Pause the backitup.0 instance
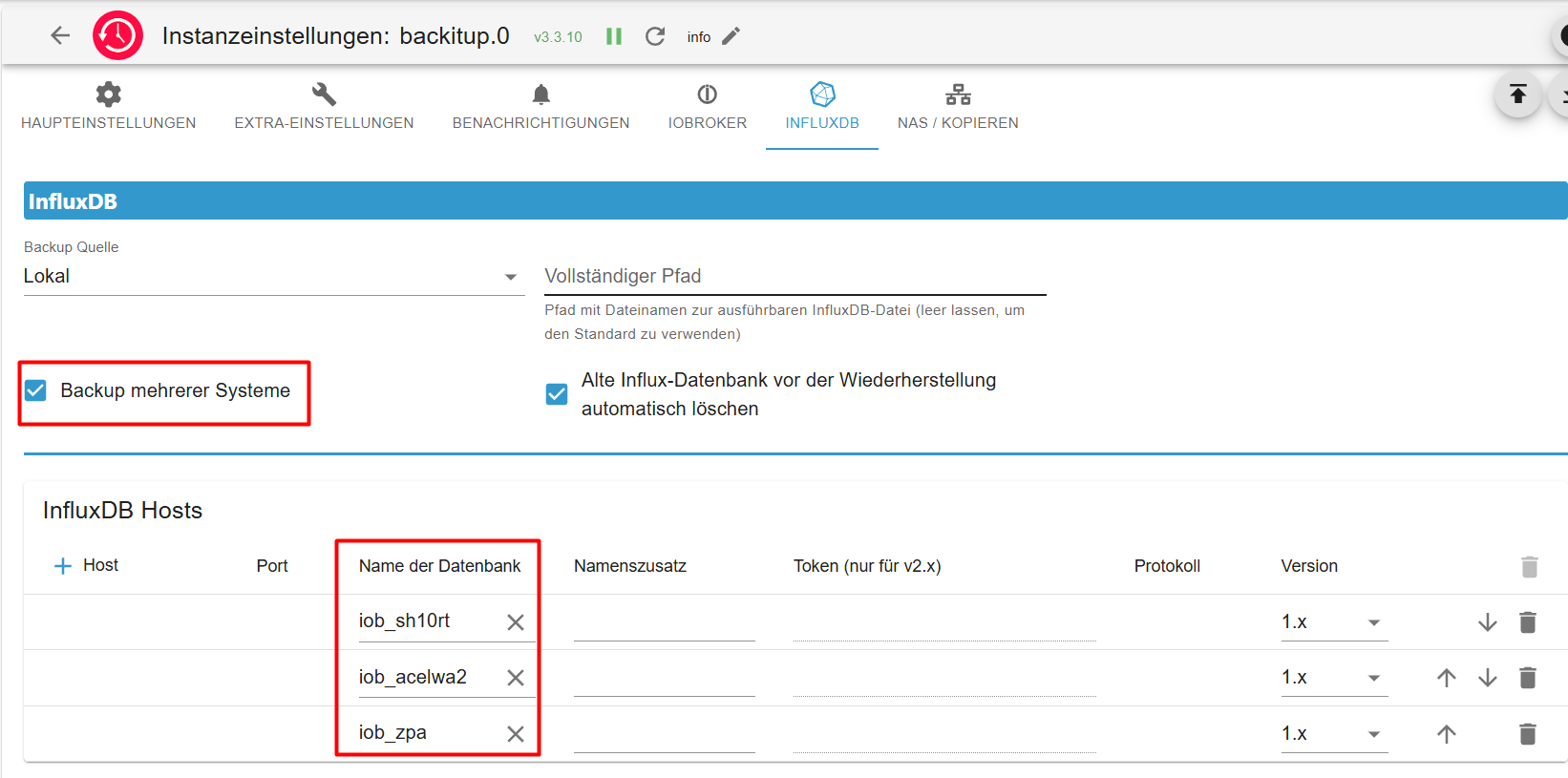 (x=614, y=36)
